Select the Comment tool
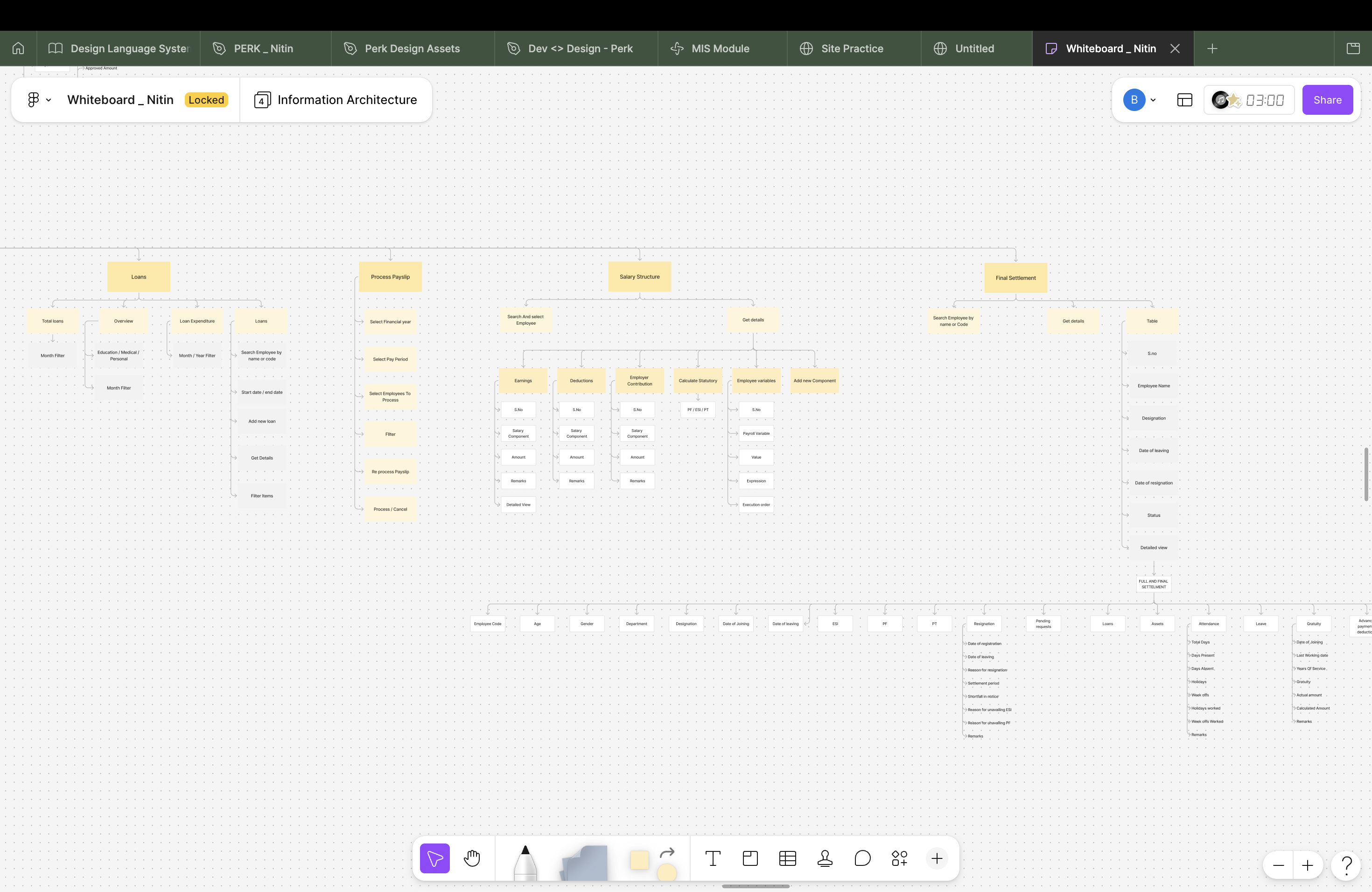 pos(862,858)
